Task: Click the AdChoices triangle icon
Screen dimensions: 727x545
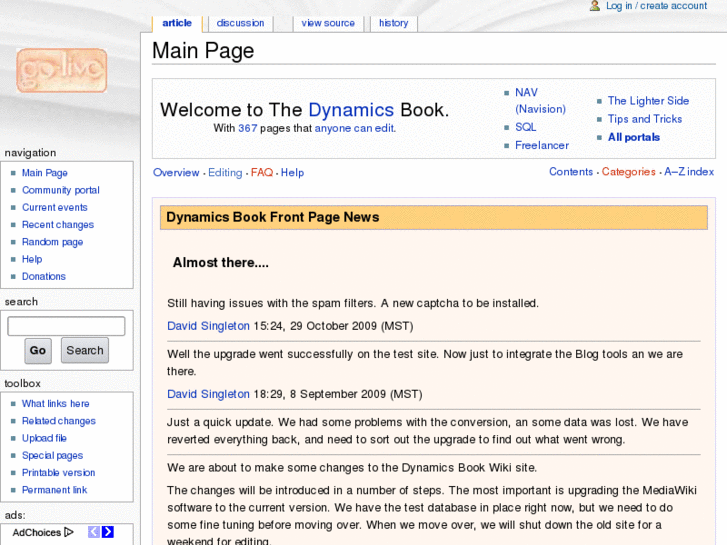Action: [x=69, y=532]
